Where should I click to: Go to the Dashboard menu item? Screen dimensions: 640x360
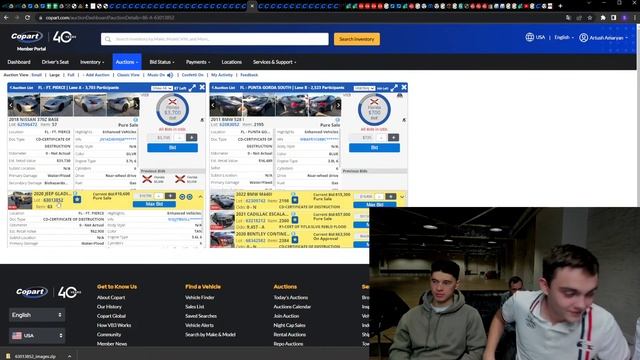click(x=19, y=62)
